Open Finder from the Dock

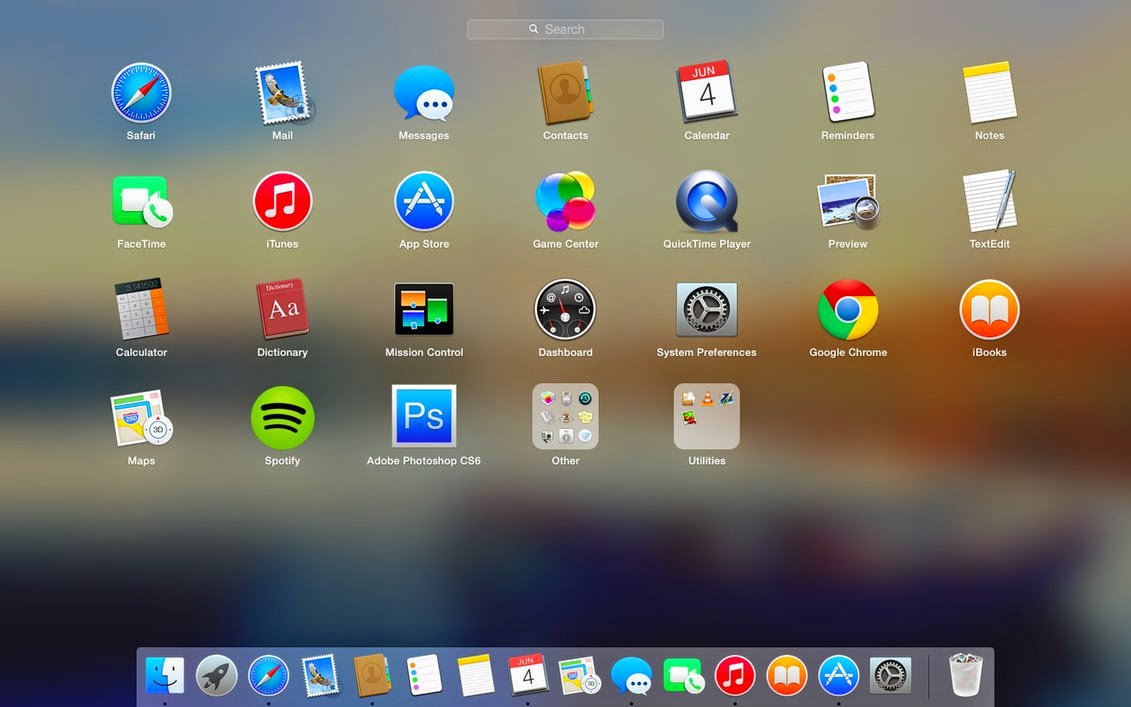(164, 676)
